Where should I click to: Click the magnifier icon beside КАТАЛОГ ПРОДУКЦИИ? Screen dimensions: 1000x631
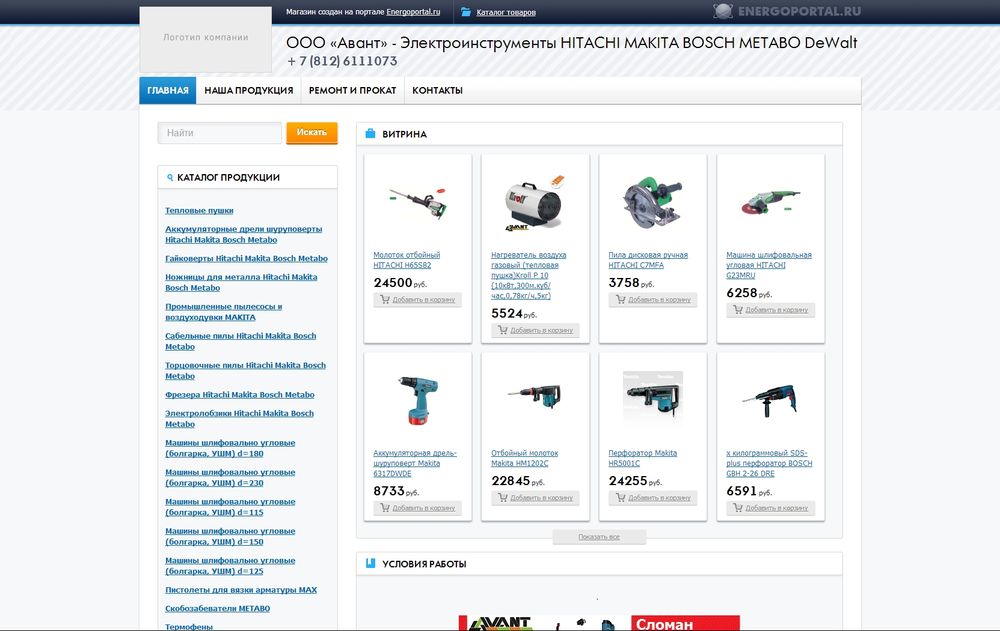pos(170,177)
